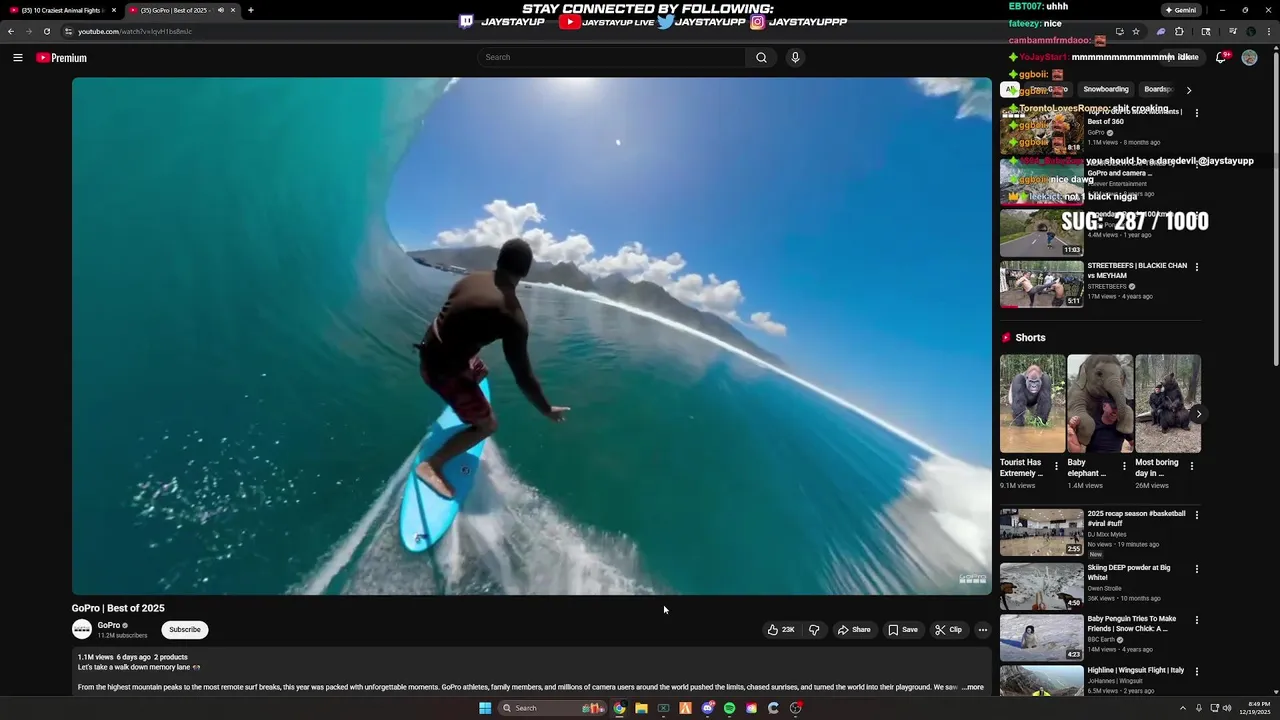
Task: Open Best of 360 video thumbnail
Action: (1042, 130)
